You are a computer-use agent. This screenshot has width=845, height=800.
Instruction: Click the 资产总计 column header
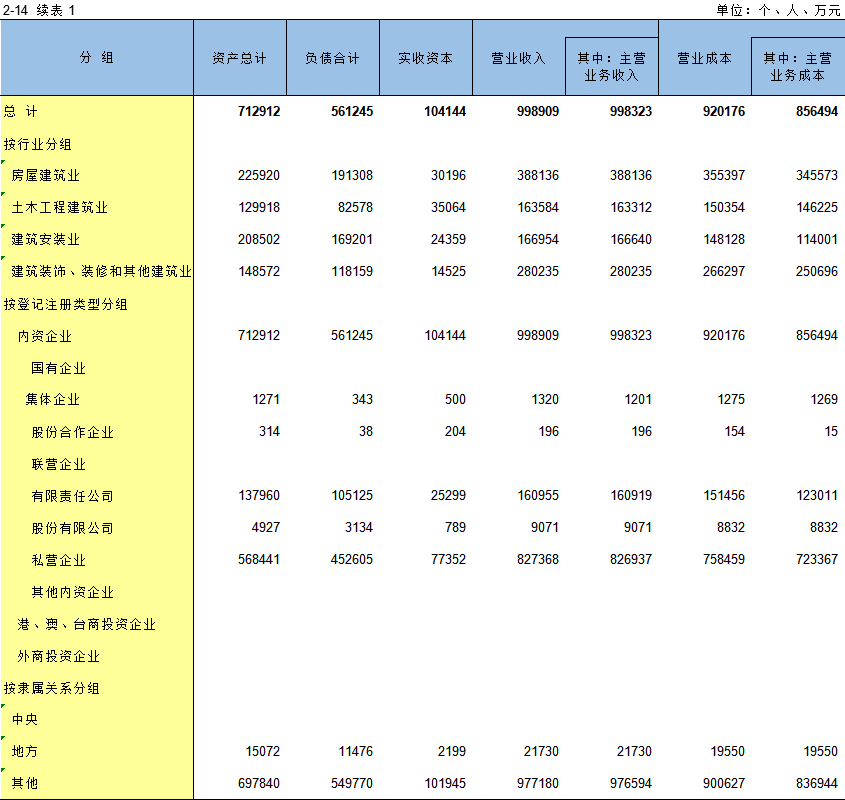(x=240, y=58)
